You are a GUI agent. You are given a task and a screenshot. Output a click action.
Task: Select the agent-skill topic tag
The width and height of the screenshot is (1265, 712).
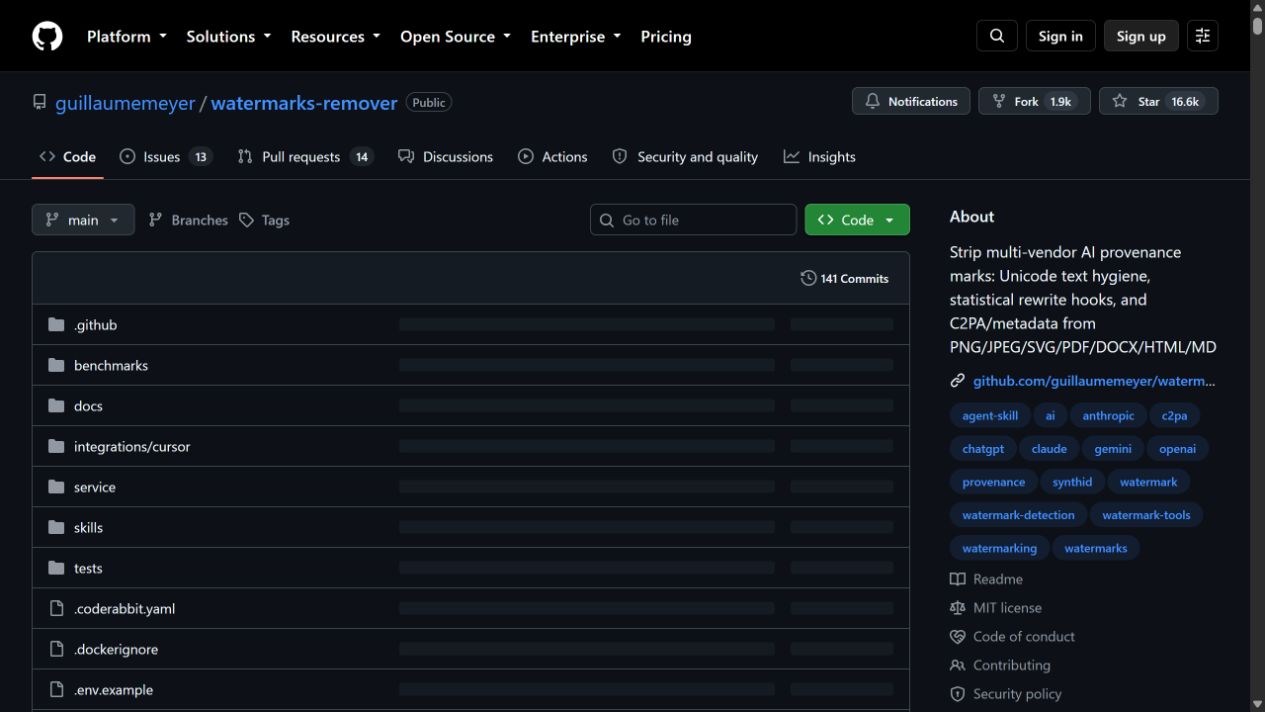coord(990,416)
